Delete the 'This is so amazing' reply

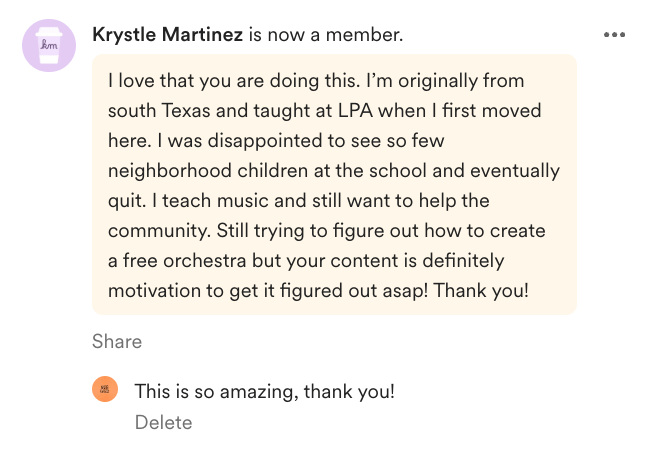163,422
